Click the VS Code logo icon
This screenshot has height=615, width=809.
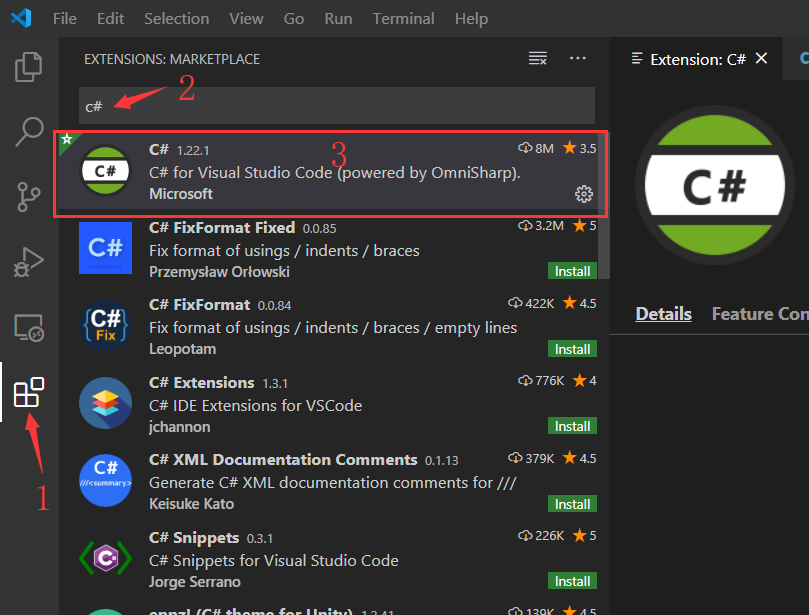[22, 18]
